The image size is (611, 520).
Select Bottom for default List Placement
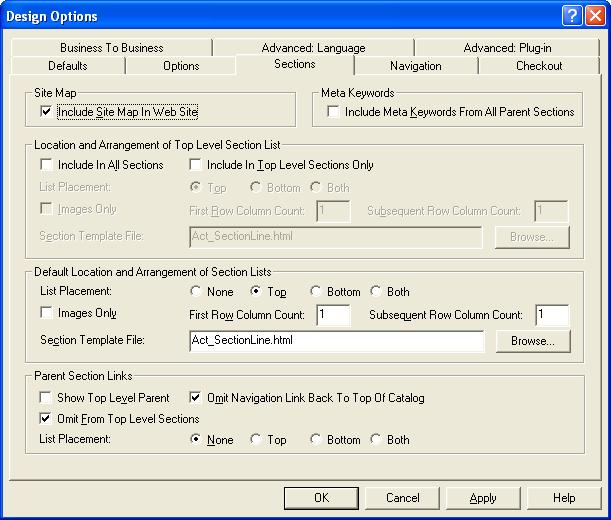pyautogui.click(x=316, y=292)
